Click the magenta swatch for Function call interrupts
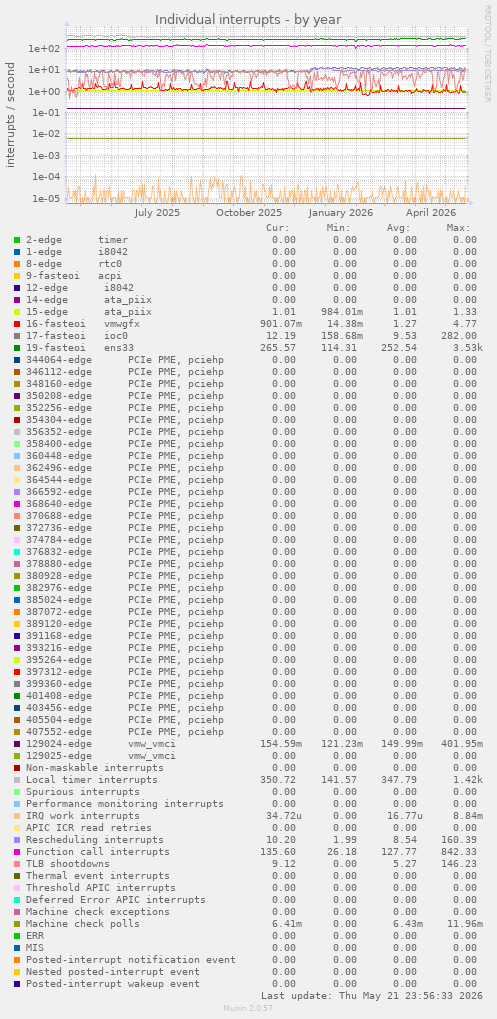The height and width of the screenshot is (1019, 497). click(17, 852)
